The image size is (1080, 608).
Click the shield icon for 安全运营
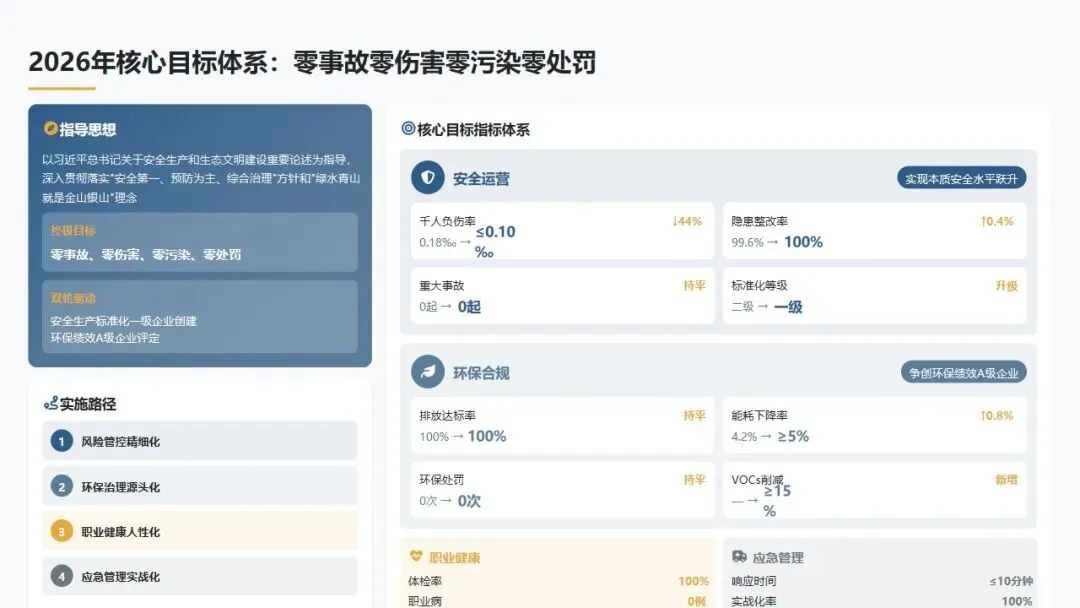click(x=428, y=178)
